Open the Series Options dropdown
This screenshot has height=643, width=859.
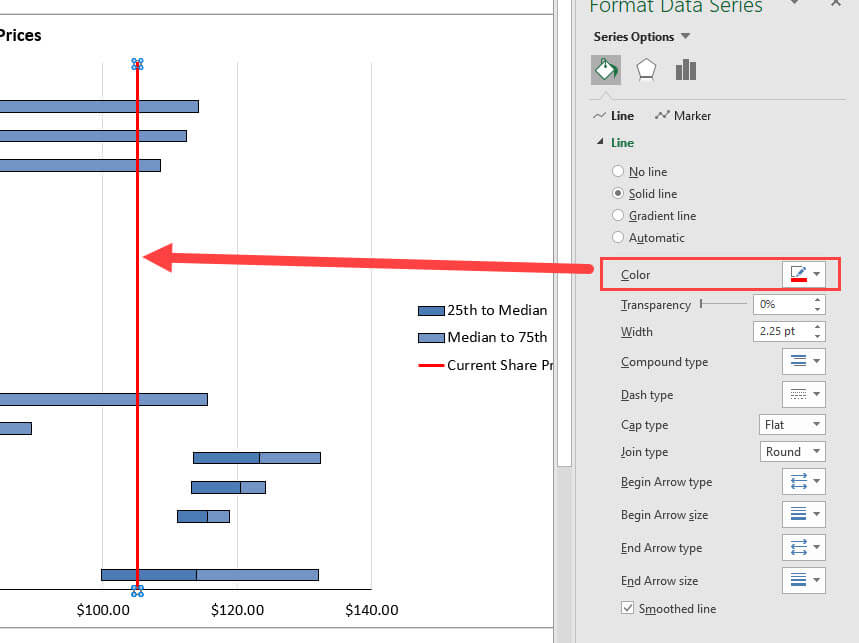pyautogui.click(x=686, y=36)
